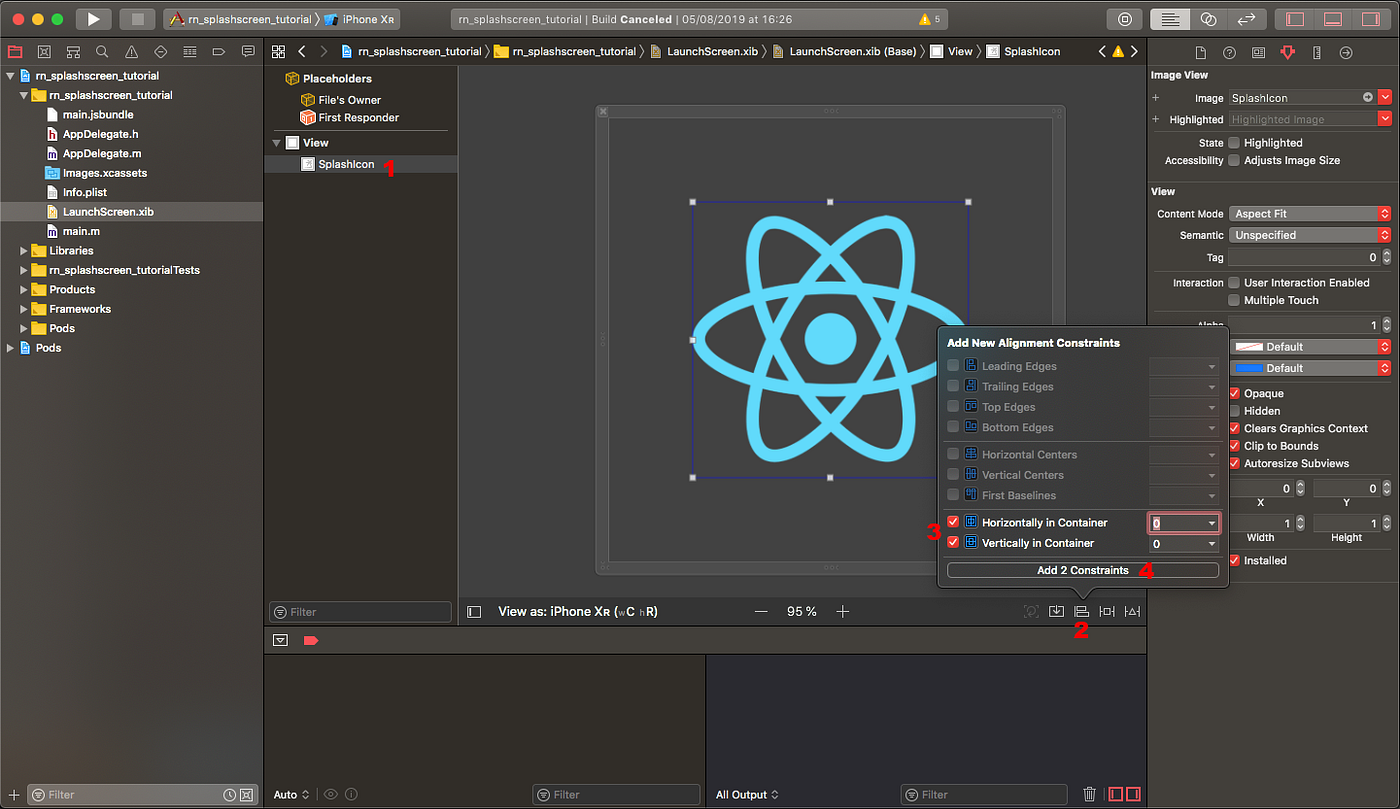Image resolution: width=1400 pixels, height=809 pixels.
Task: Open the Quick Help inspector question mark icon
Action: (x=1229, y=53)
